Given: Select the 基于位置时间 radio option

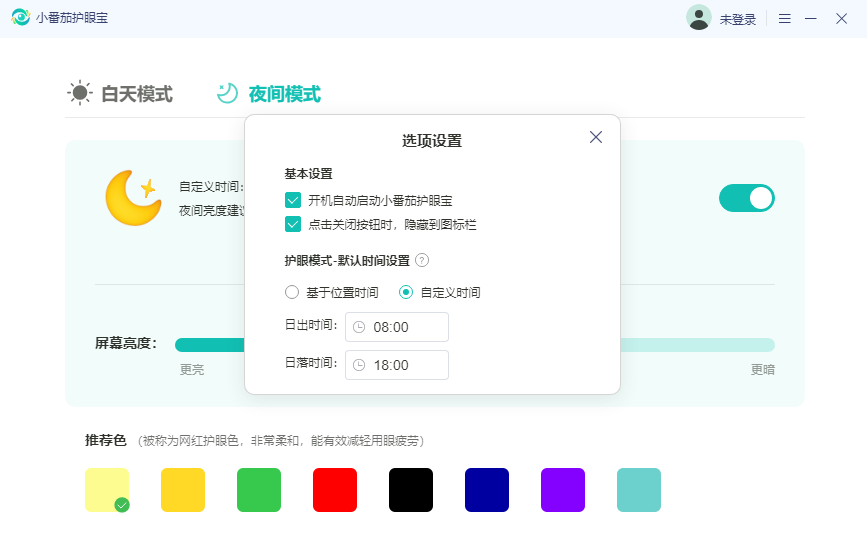Looking at the screenshot, I should tap(292, 293).
